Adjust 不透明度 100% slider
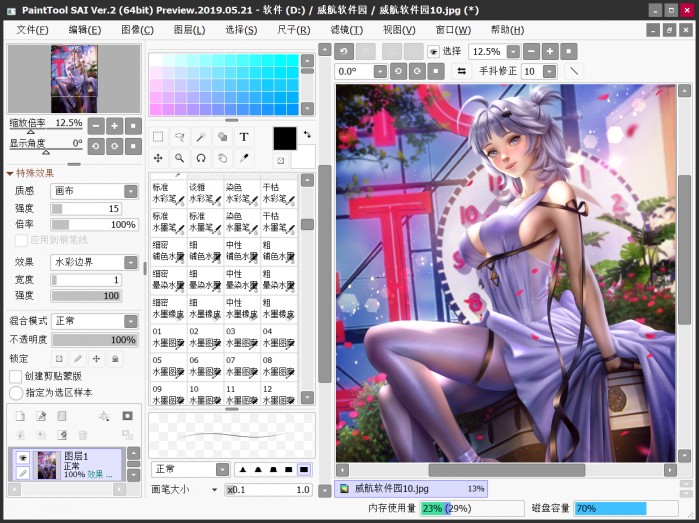The image size is (699, 523). click(95, 340)
